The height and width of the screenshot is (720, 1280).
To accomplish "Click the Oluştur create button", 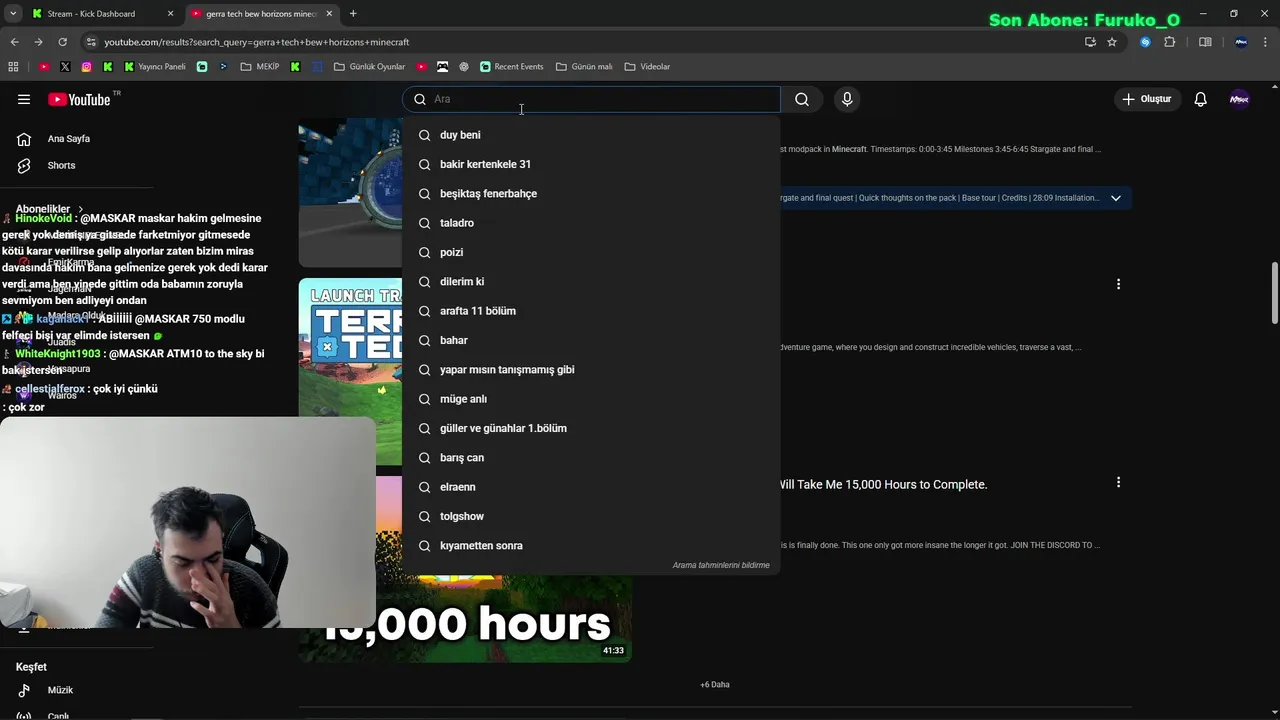I will point(1146,99).
